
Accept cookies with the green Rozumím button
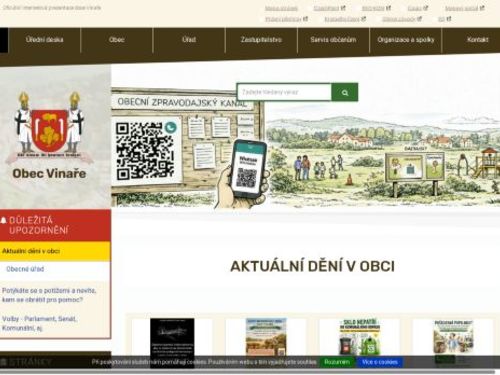337,362
